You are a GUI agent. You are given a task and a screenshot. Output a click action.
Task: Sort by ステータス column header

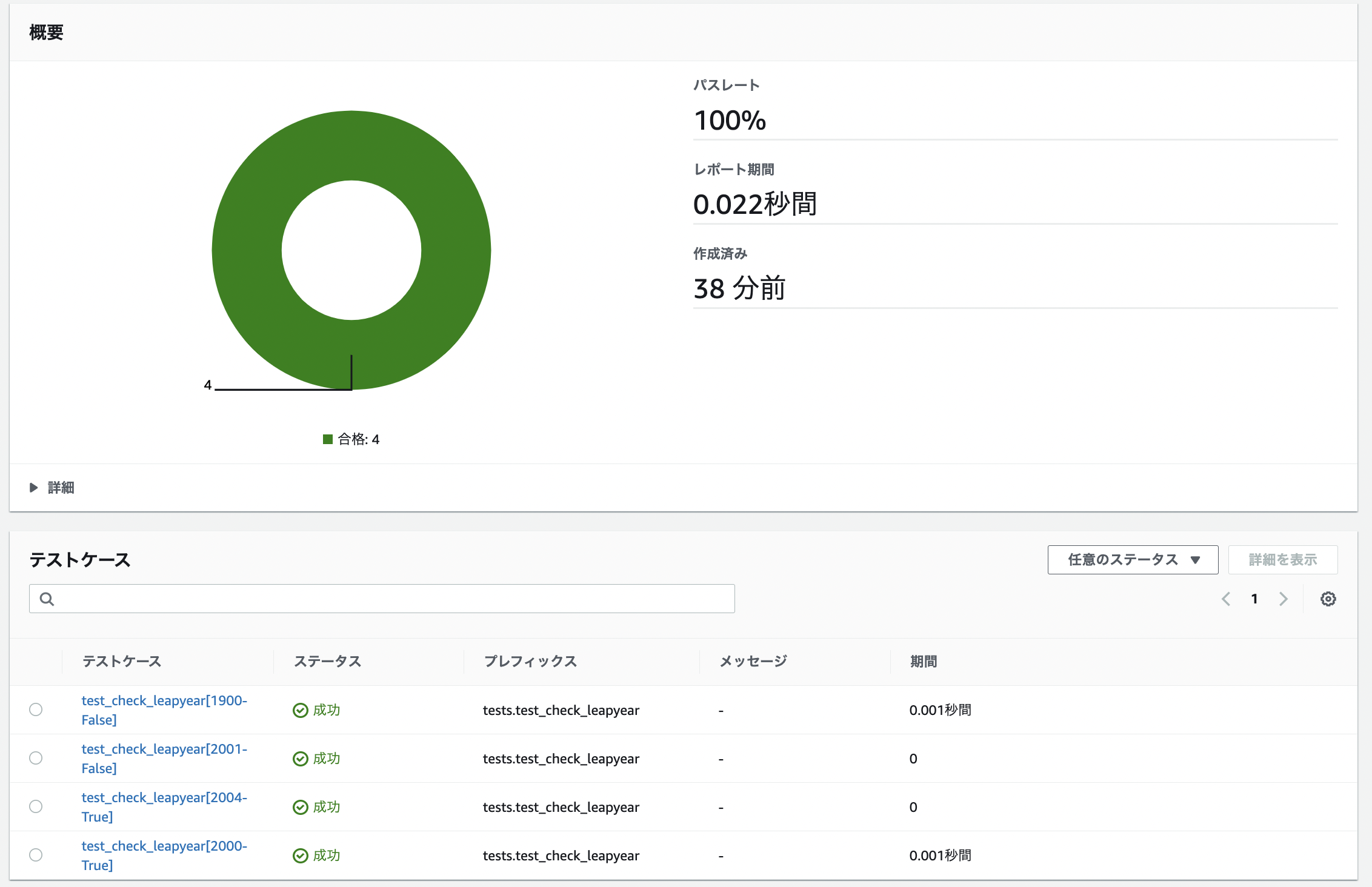tap(327, 662)
